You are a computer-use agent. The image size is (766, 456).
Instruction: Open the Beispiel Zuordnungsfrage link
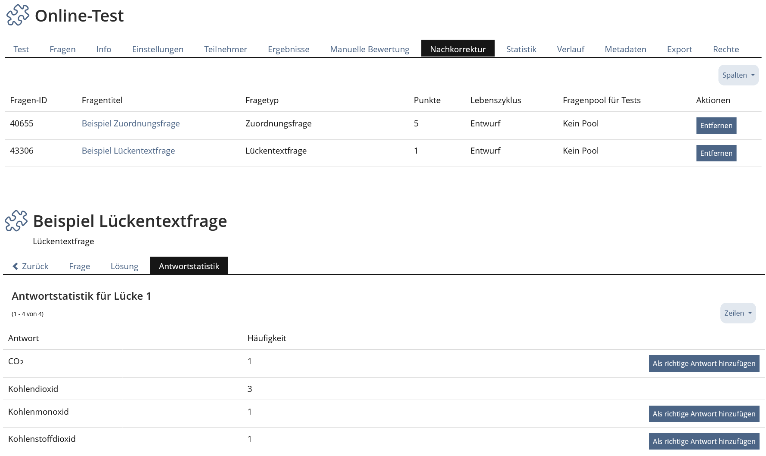tap(130, 124)
